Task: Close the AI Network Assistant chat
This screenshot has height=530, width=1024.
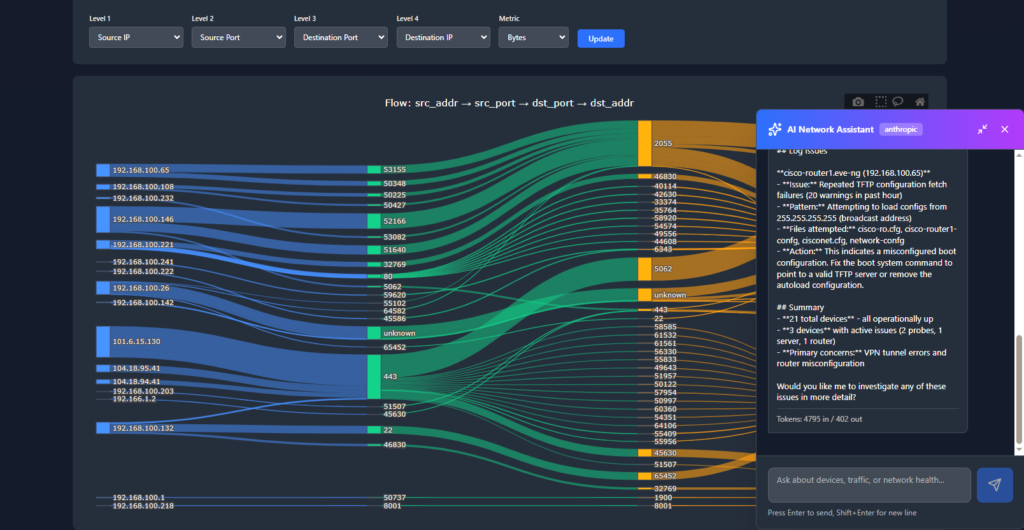Action: (1005, 129)
